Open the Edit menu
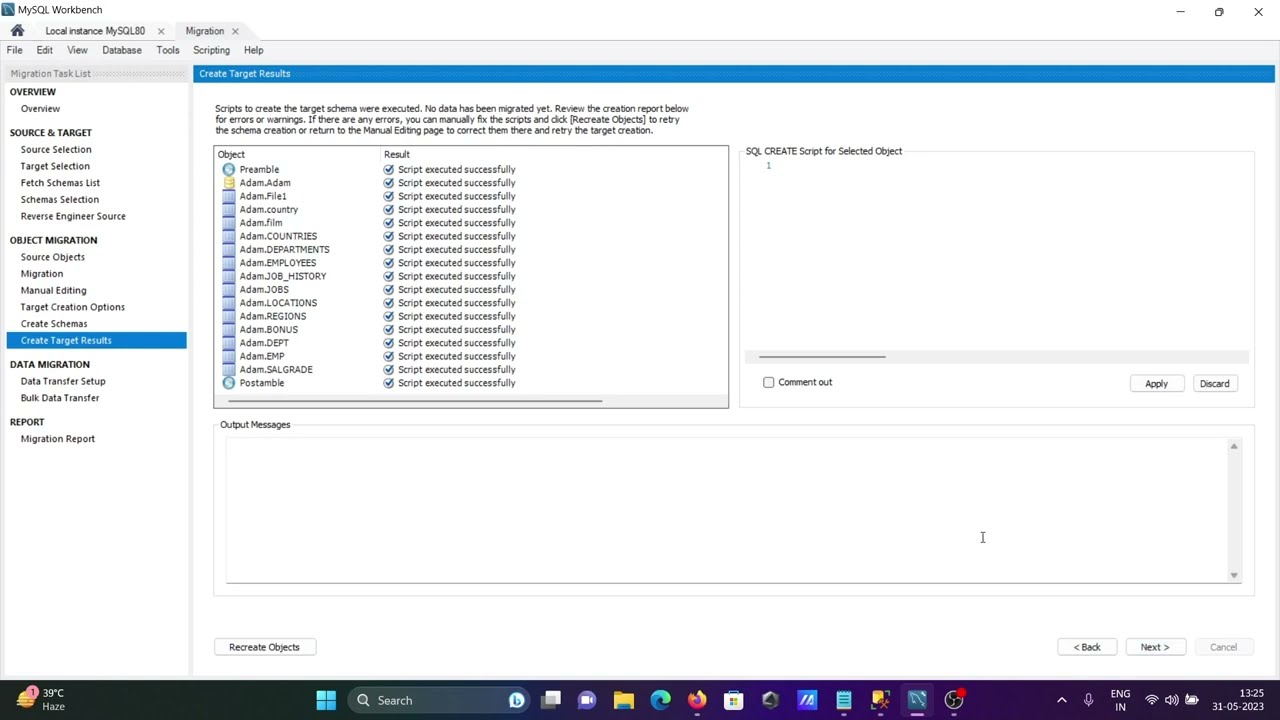This screenshot has width=1280, height=720. coord(45,50)
